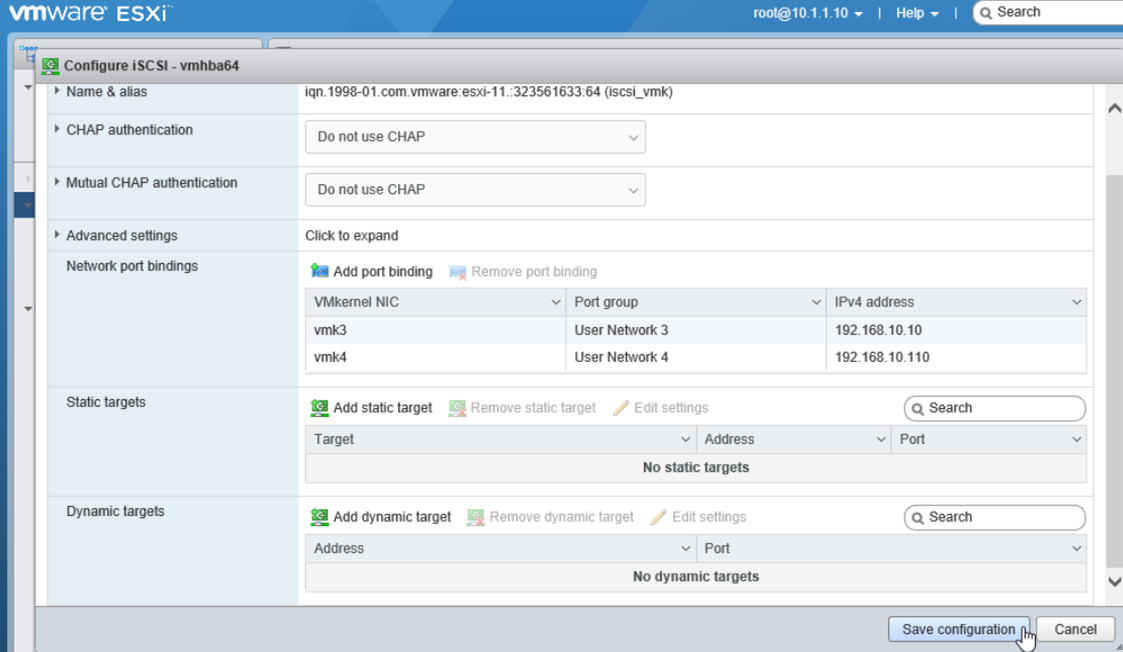1123x652 pixels.
Task: Click Add static target
Action: [372, 408]
